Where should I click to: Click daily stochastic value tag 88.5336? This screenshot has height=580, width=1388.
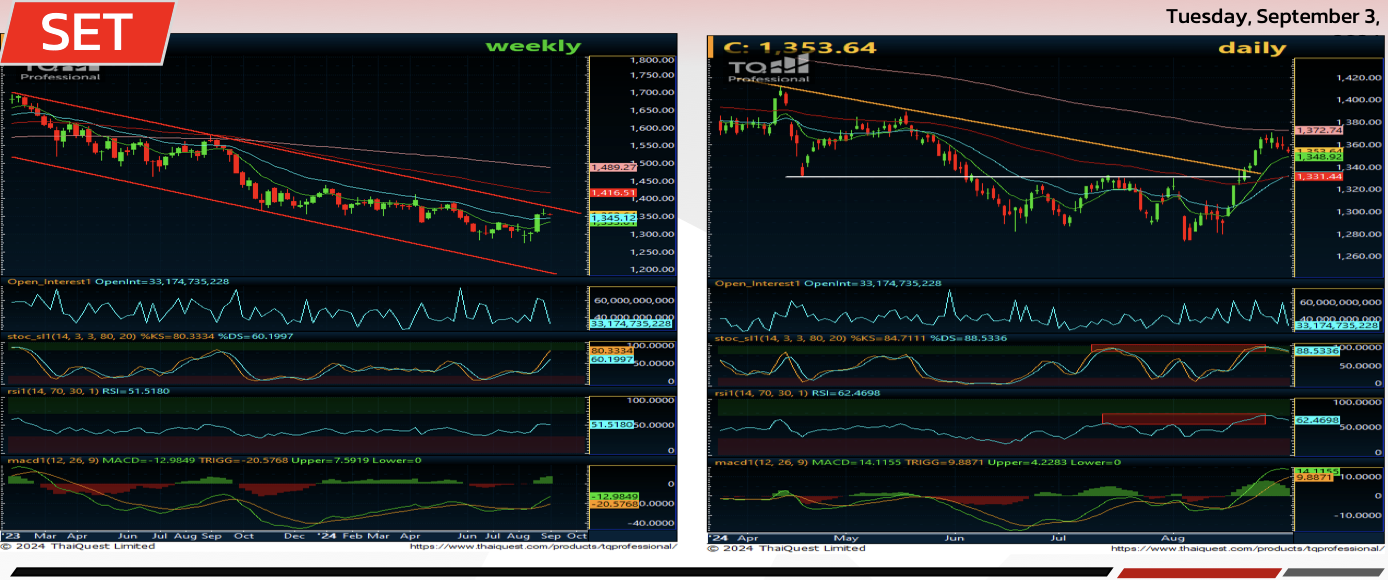pyautogui.click(x=1317, y=352)
